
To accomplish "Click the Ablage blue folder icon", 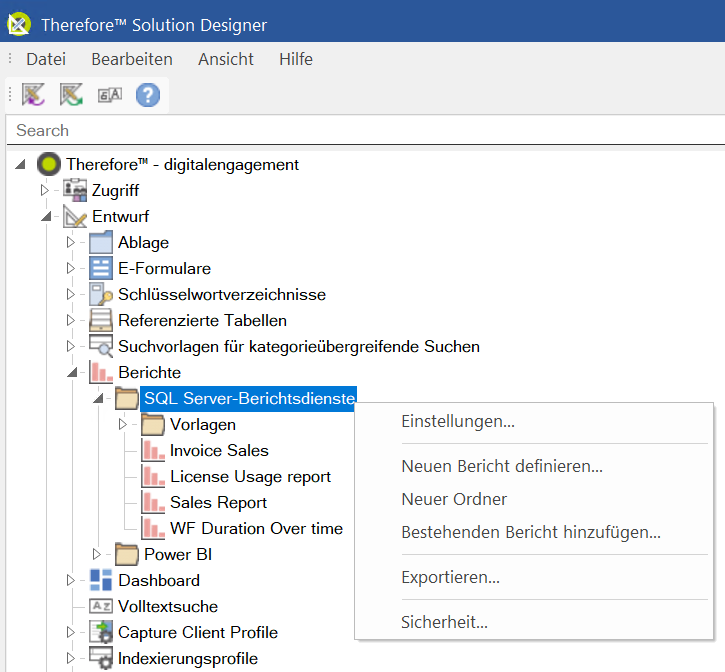I will [101, 242].
